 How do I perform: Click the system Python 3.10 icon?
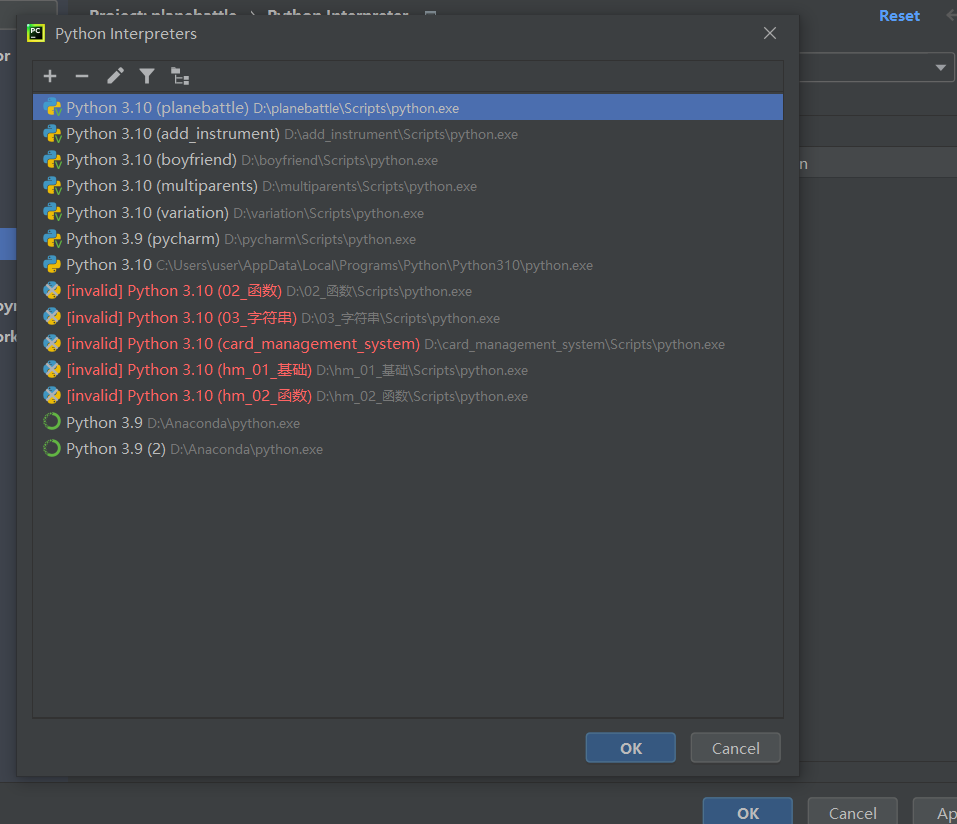pyautogui.click(x=52, y=265)
